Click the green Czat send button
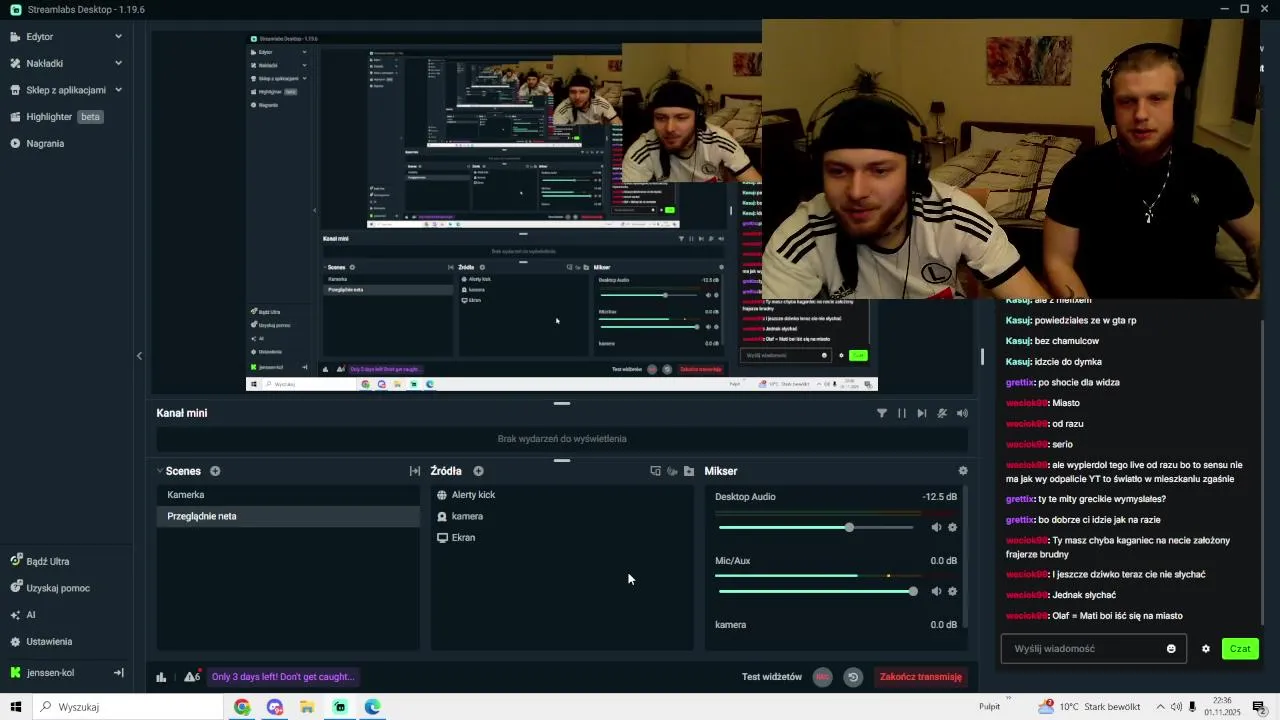Screen dimensions: 1280x720 [1240, 649]
